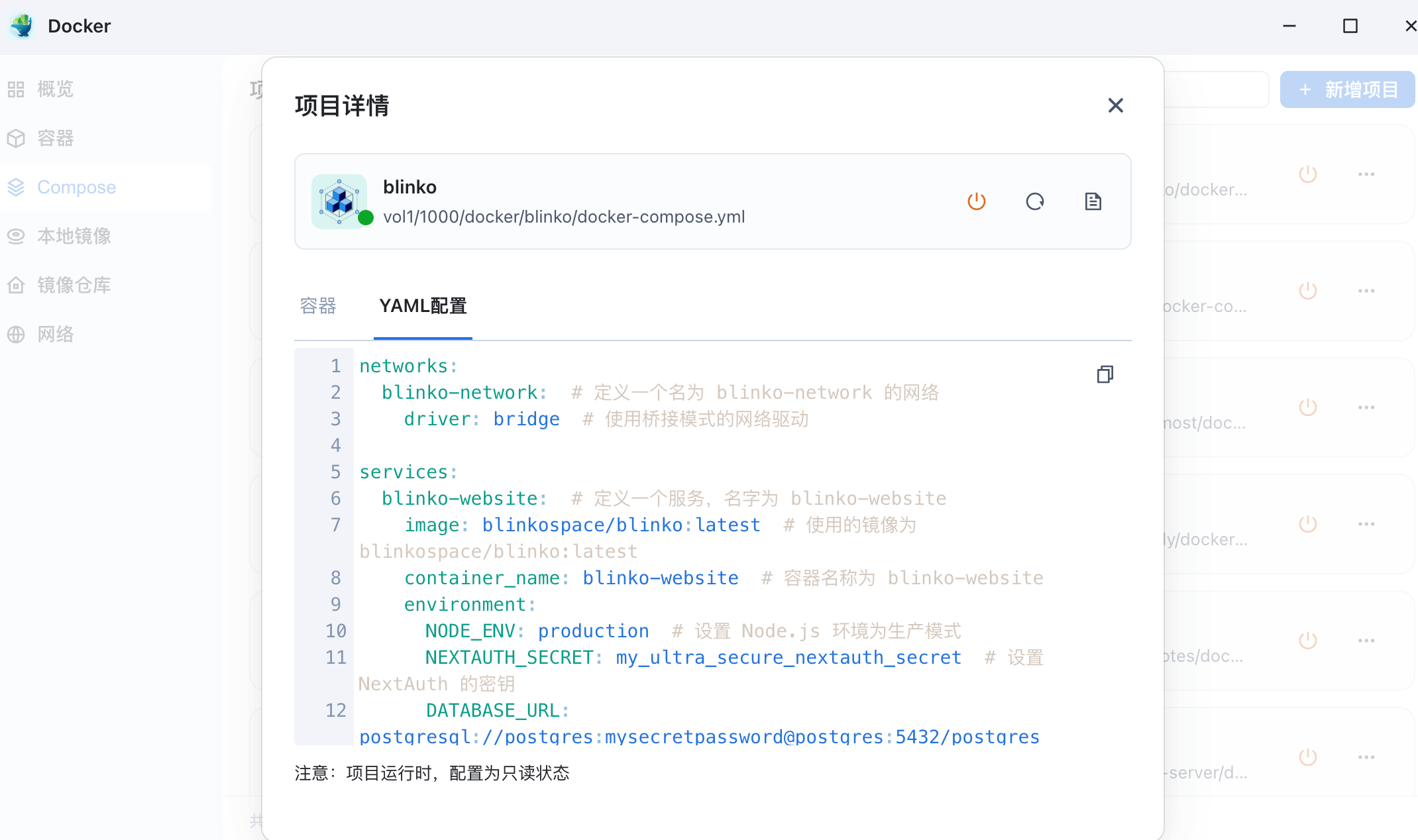Open more options for ocker-co... row

click(1366, 291)
